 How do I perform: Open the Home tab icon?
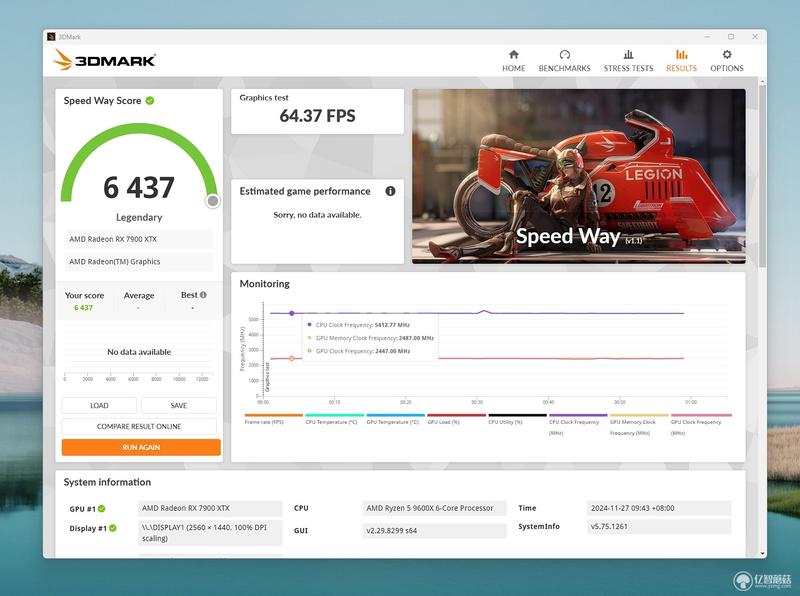pos(513,55)
